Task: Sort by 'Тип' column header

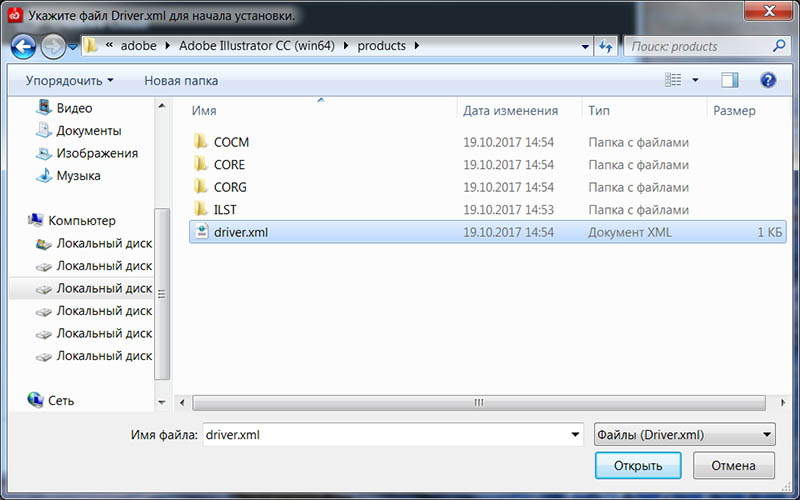Action: pyautogui.click(x=598, y=111)
